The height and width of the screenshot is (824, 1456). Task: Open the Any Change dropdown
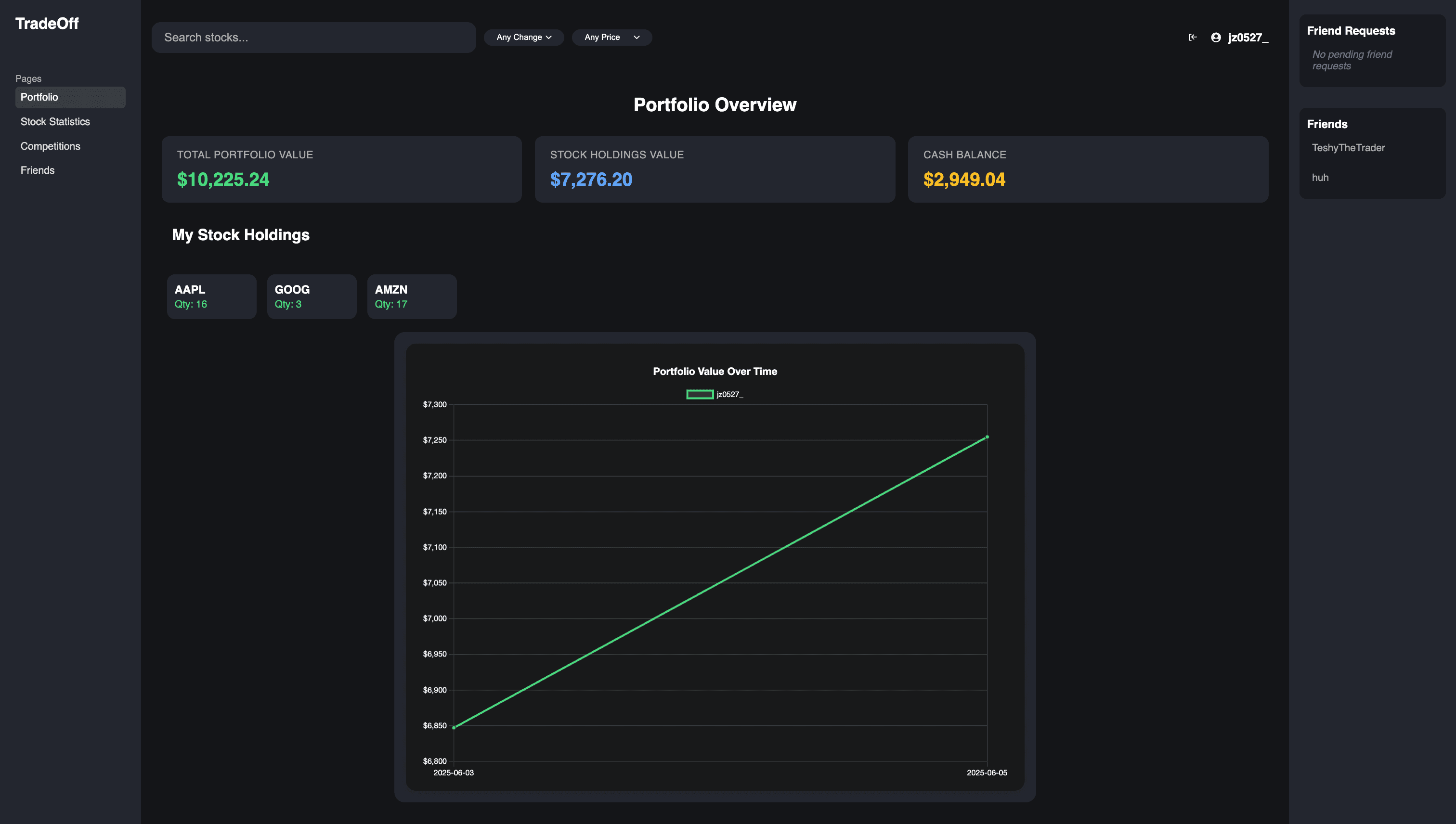pos(524,38)
